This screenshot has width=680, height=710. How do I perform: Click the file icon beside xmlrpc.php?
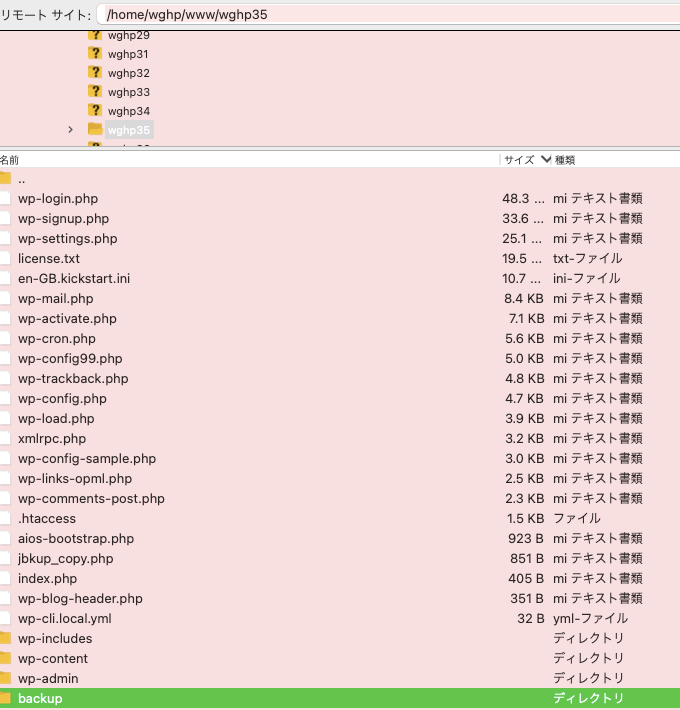tap(5, 438)
